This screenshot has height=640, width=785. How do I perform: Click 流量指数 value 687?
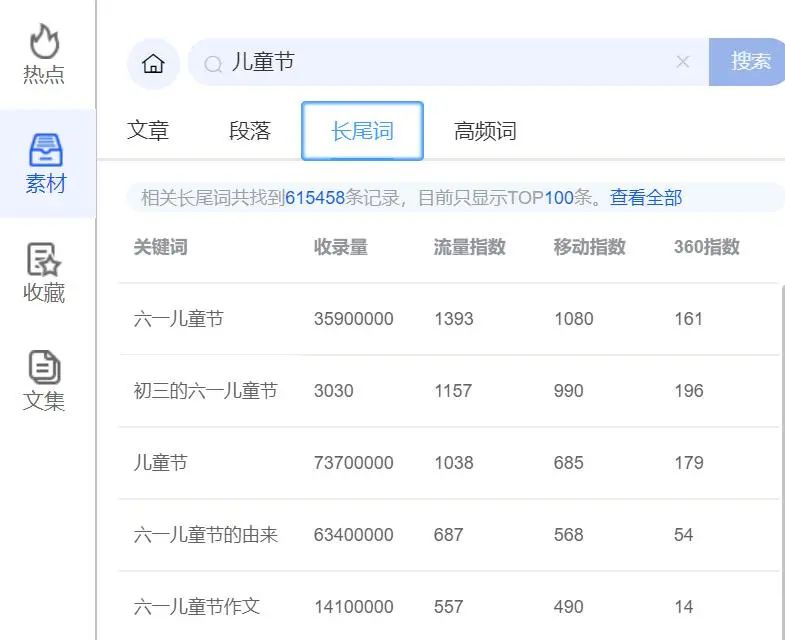(x=448, y=535)
